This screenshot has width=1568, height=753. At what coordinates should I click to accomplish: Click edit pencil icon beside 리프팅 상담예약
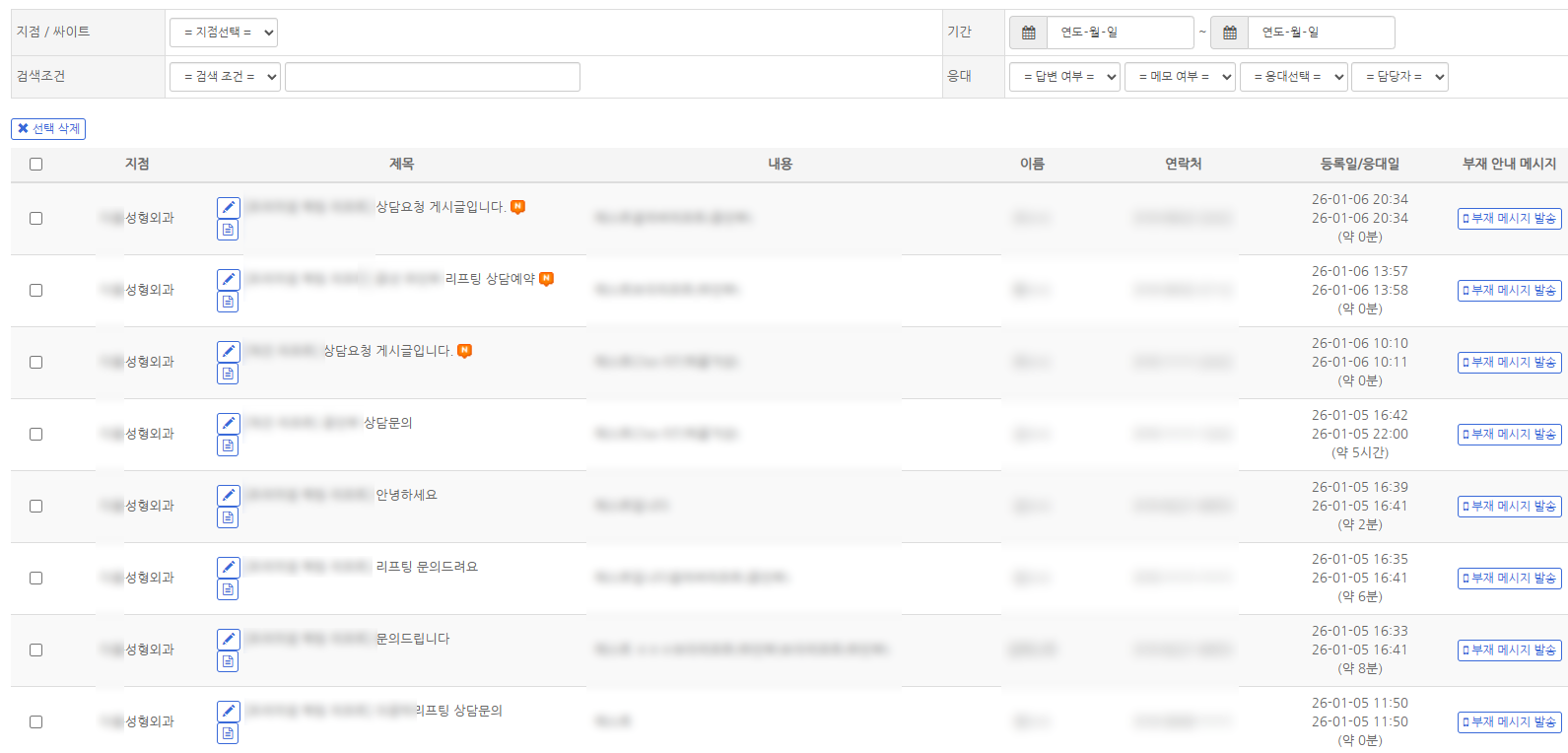point(228,279)
